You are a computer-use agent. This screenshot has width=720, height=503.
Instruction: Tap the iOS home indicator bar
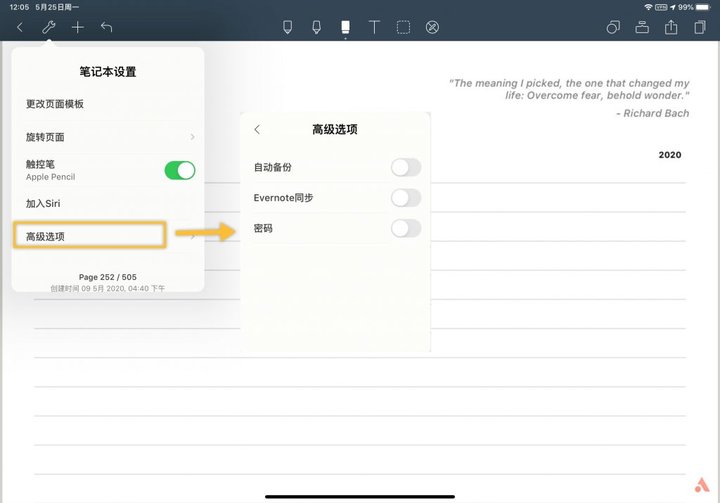360,496
